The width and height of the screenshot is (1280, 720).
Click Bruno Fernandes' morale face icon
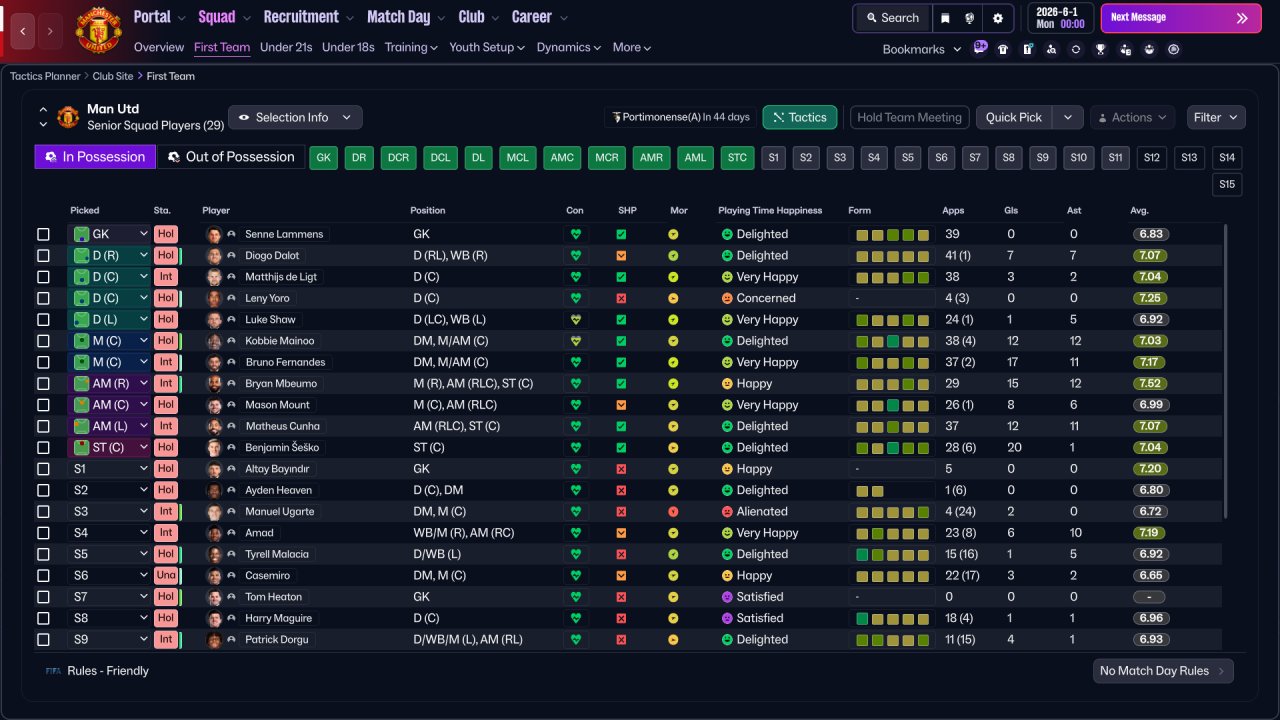[x=673, y=362]
